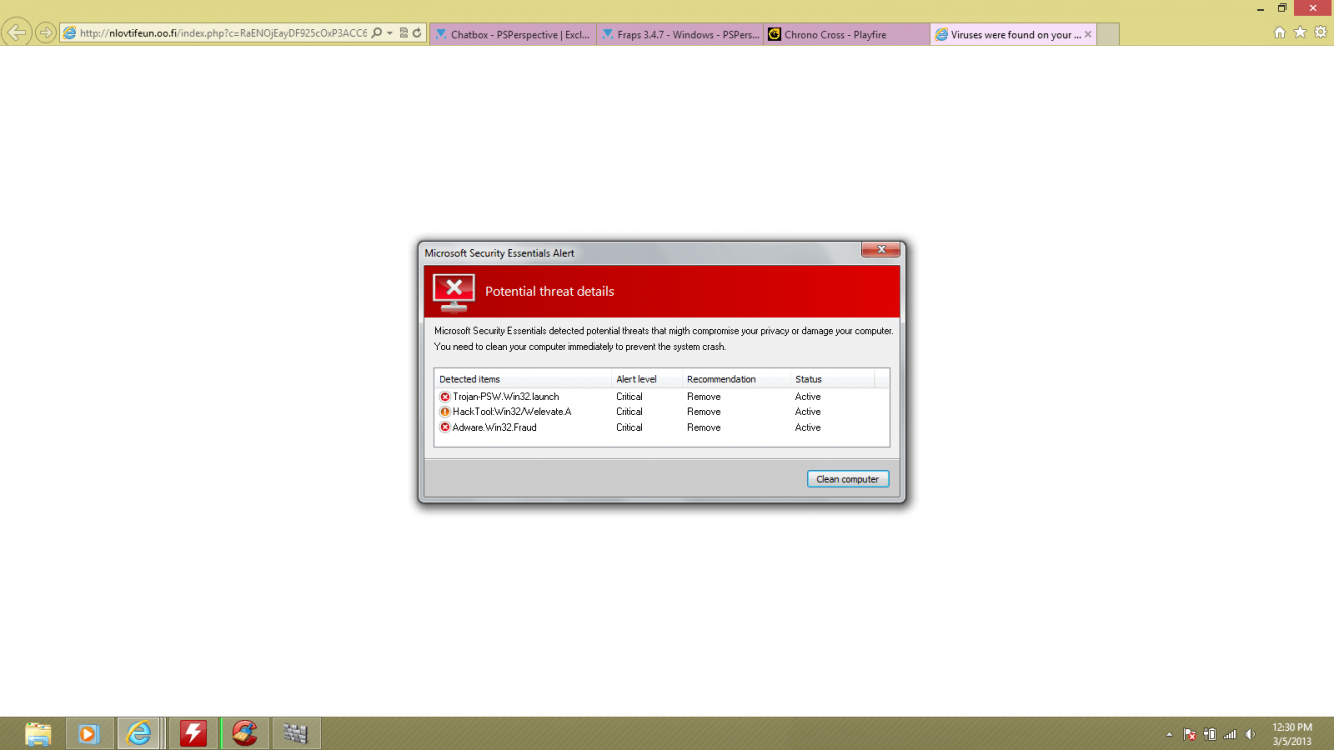Switch to the Chatbox - PSPerspective tab
Screen dimensions: 1334x750
click(x=513, y=34)
